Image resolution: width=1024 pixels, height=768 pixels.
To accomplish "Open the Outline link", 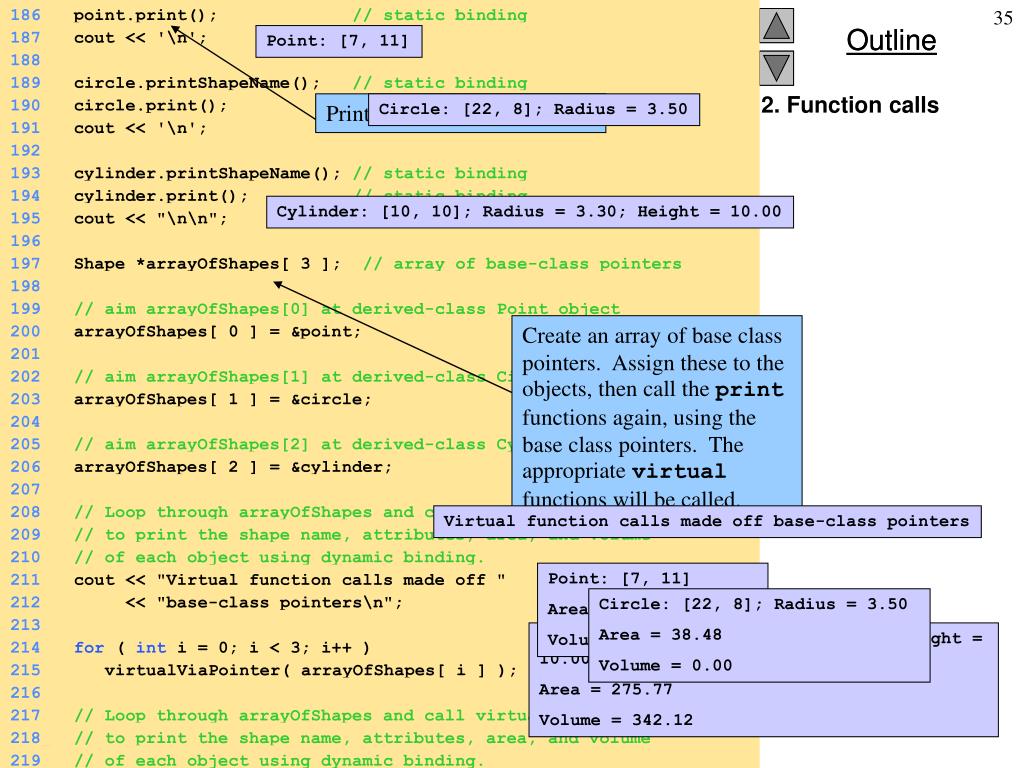I will click(891, 40).
